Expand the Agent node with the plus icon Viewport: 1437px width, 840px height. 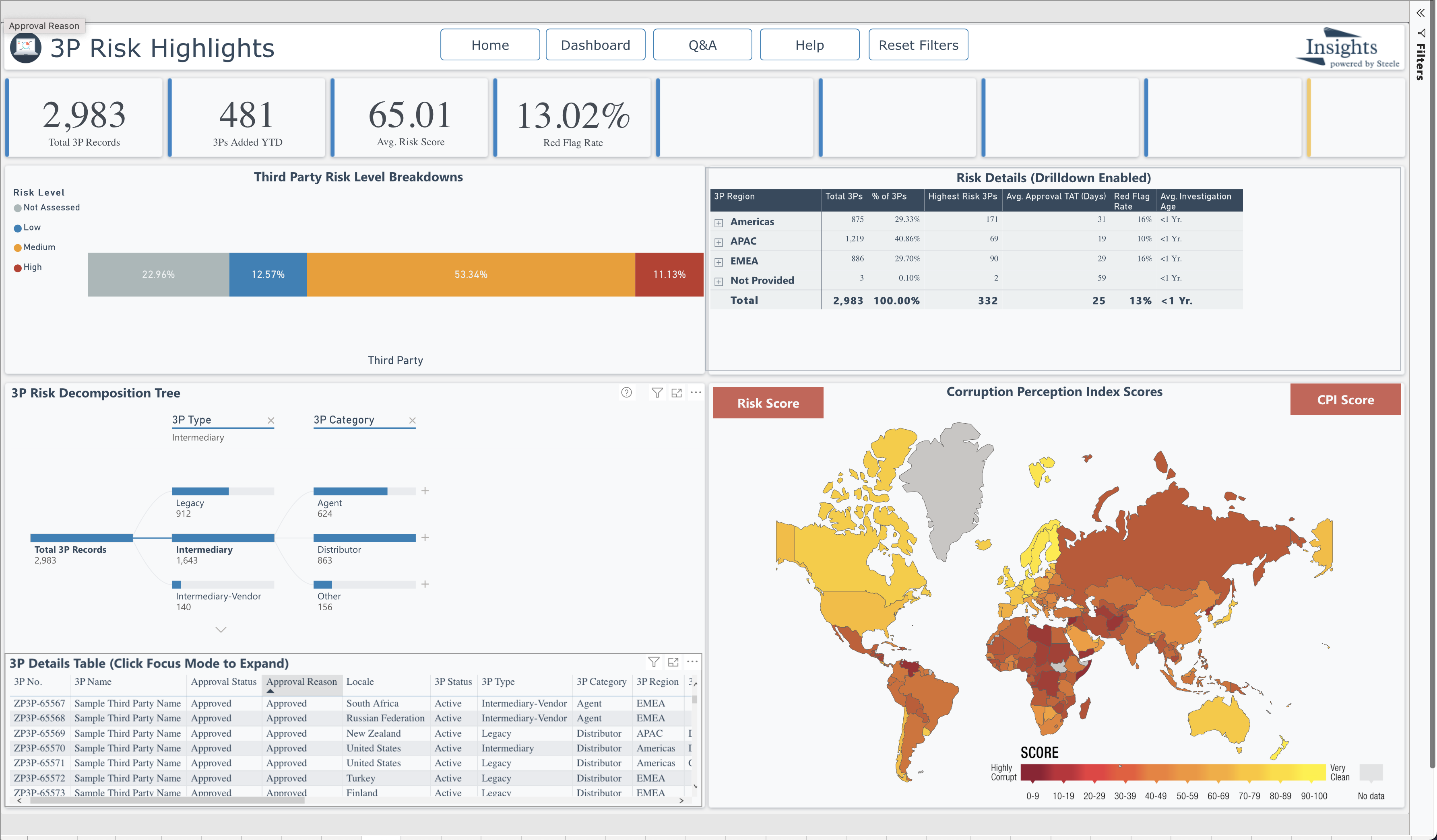pyautogui.click(x=425, y=491)
